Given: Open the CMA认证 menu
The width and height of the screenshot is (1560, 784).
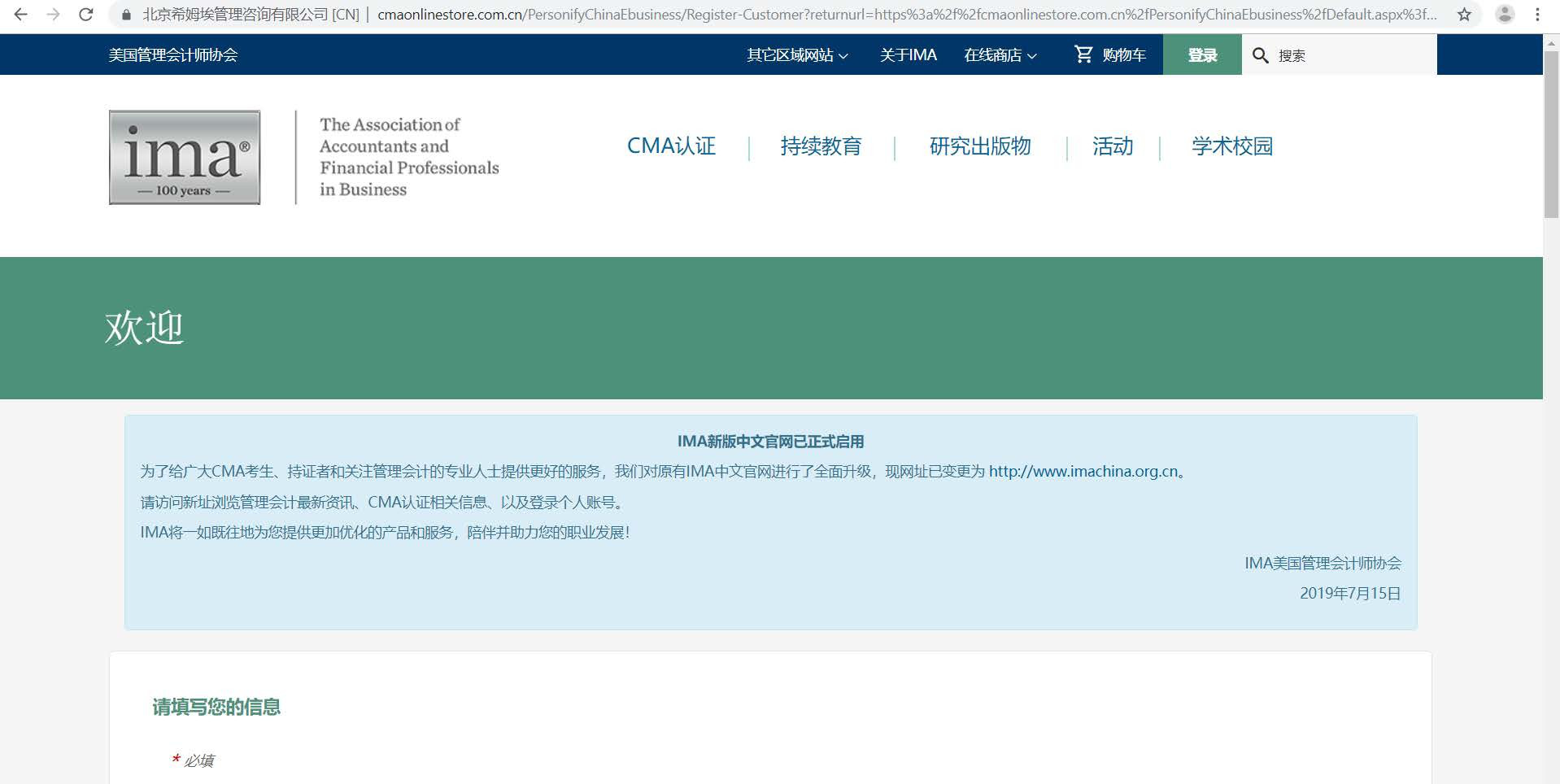Looking at the screenshot, I should (x=670, y=146).
